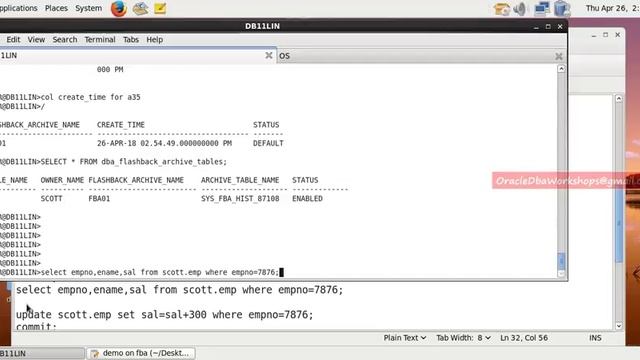This screenshot has width=640, height=360.
Task: Click the trash-like tray icon beside the clock
Action: coord(562,9)
